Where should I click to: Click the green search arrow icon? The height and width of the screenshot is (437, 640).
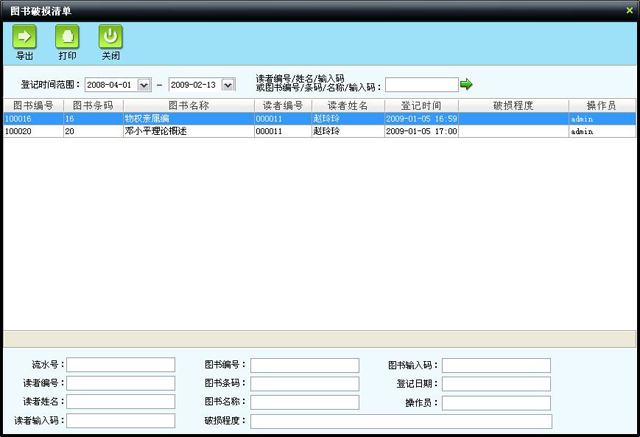click(466, 85)
